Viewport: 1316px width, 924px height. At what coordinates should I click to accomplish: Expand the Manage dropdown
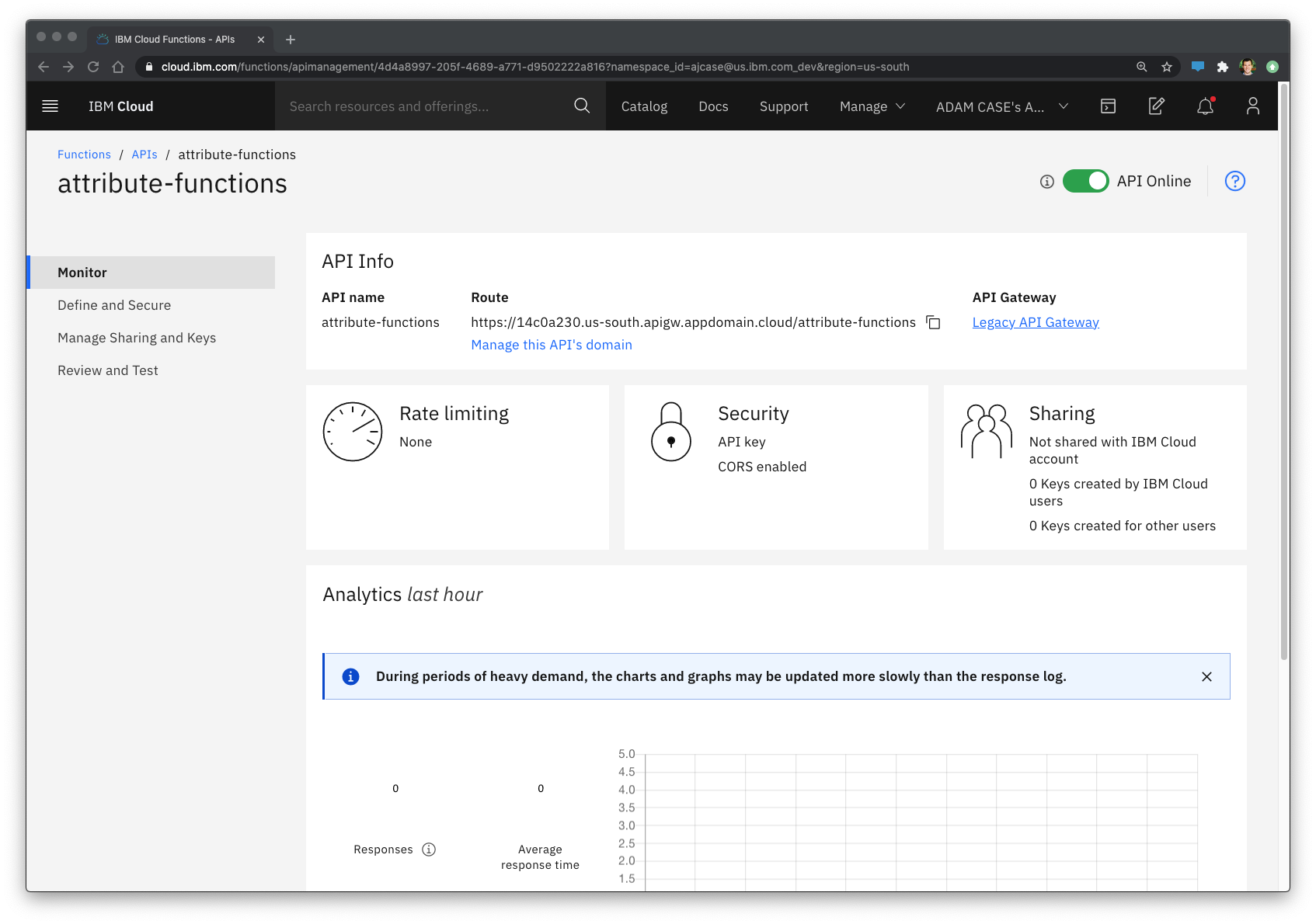point(872,106)
